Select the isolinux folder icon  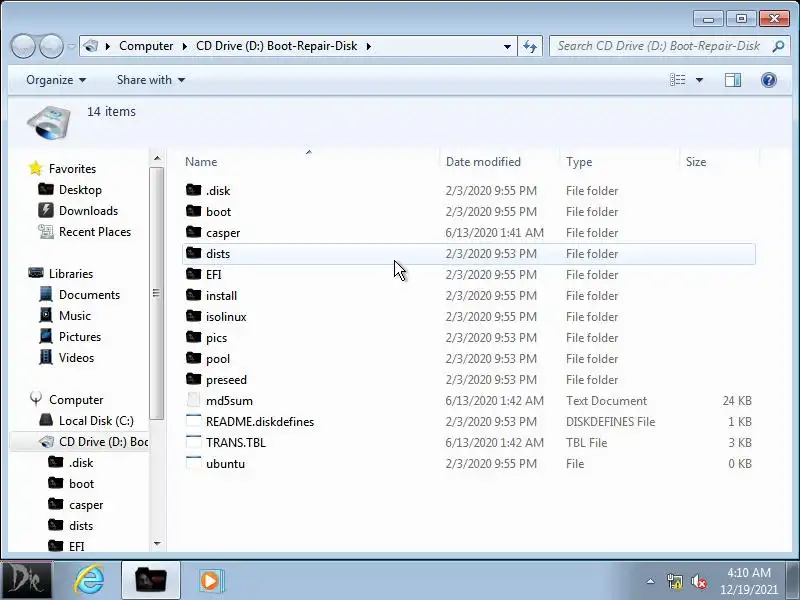(193, 316)
